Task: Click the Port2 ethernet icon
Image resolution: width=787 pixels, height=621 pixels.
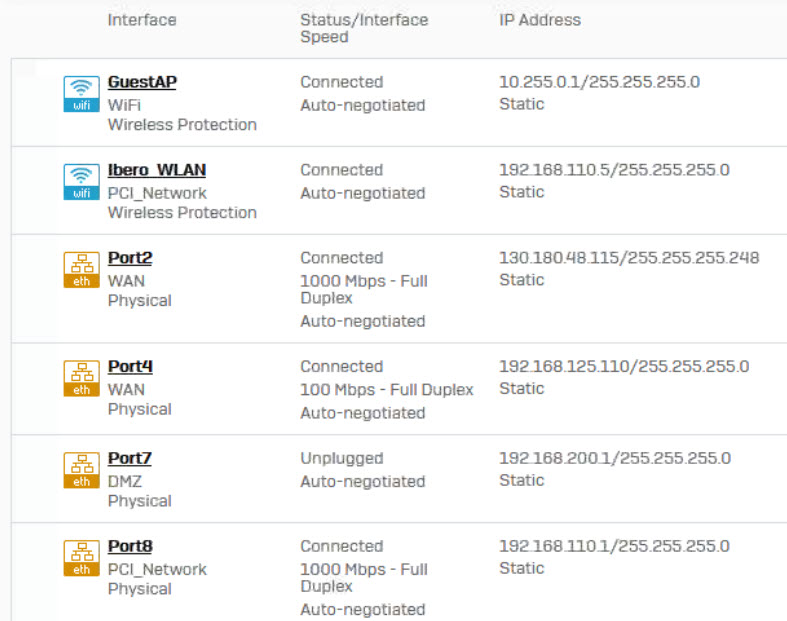Action: tap(81, 270)
